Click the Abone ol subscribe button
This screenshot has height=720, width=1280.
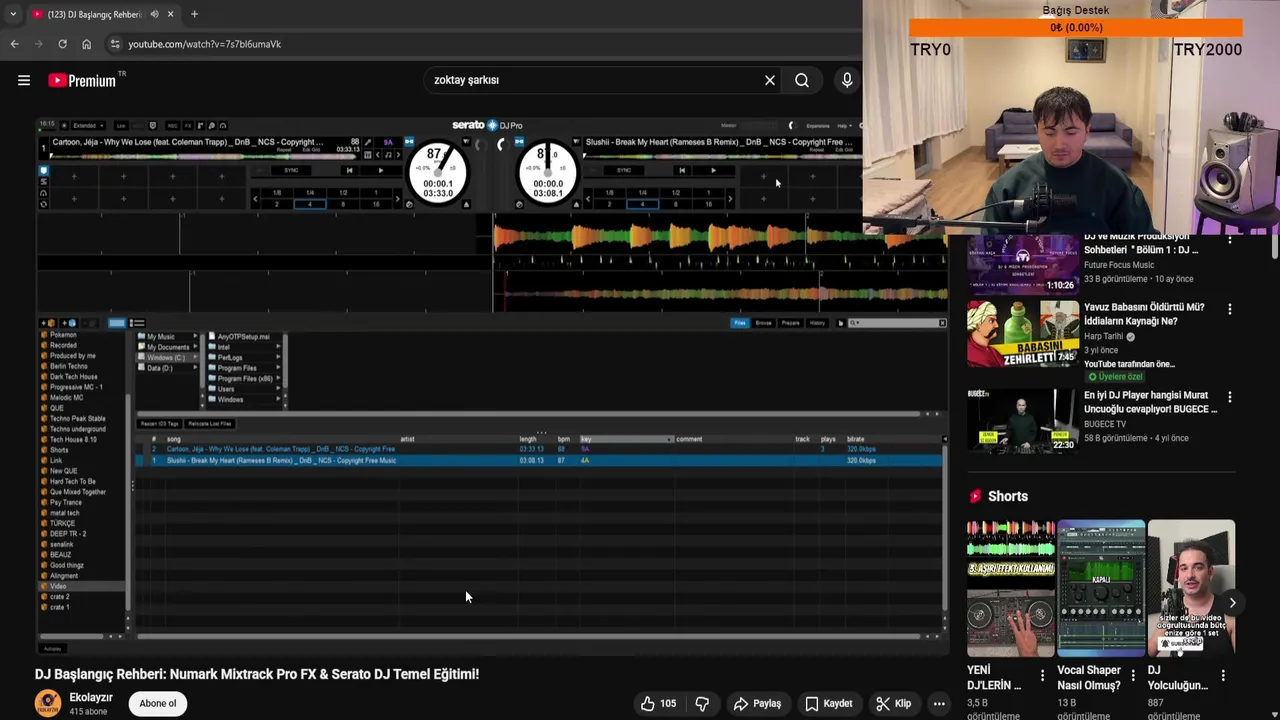(x=158, y=703)
